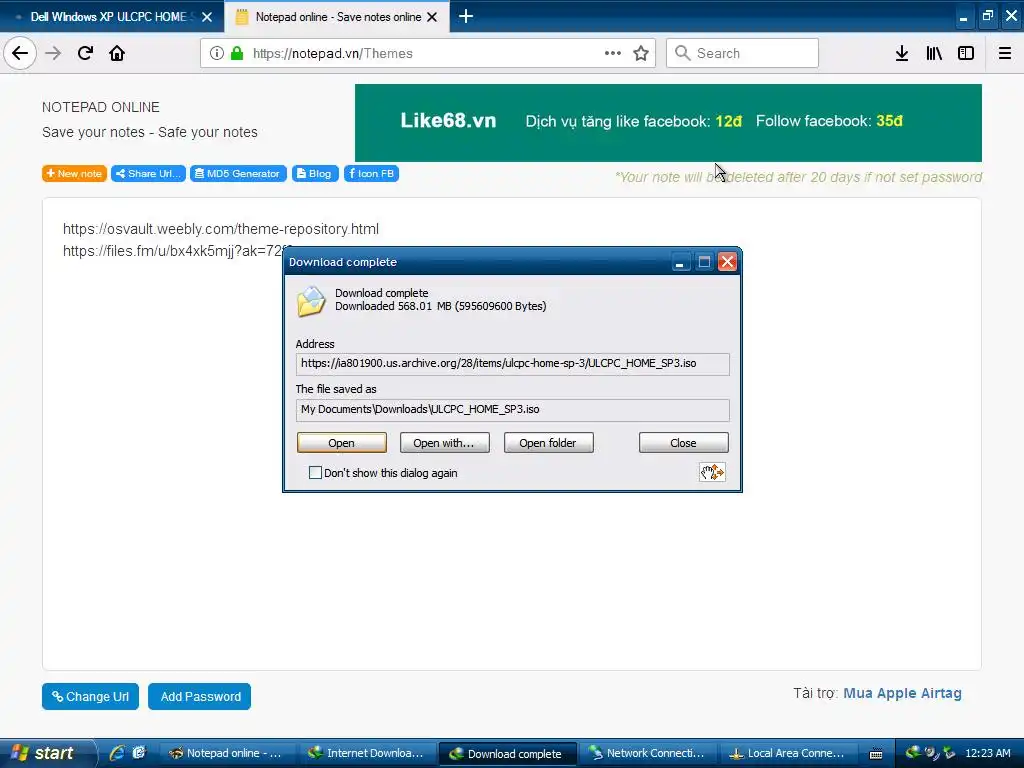Click the folder icon in Download complete dialog
This screenshot has height=768, width=1024.
click(x=311, y=301)
